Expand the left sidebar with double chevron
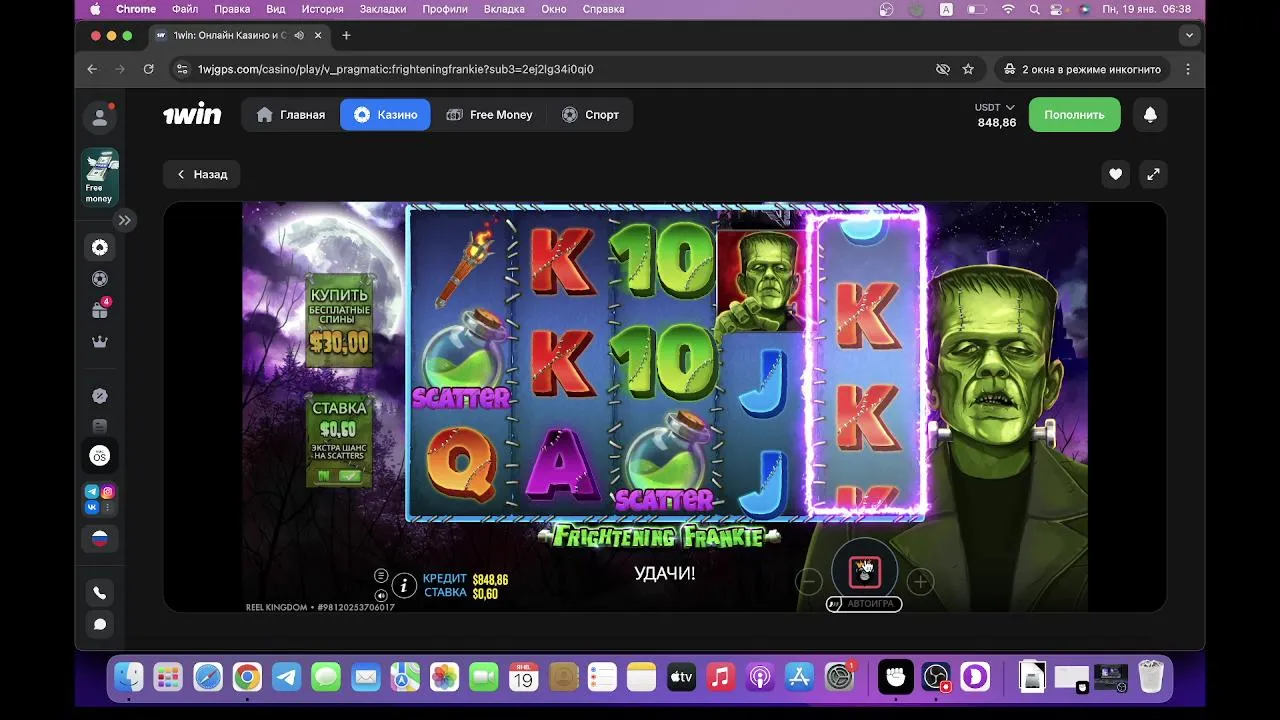 click(x=124, y=220)
